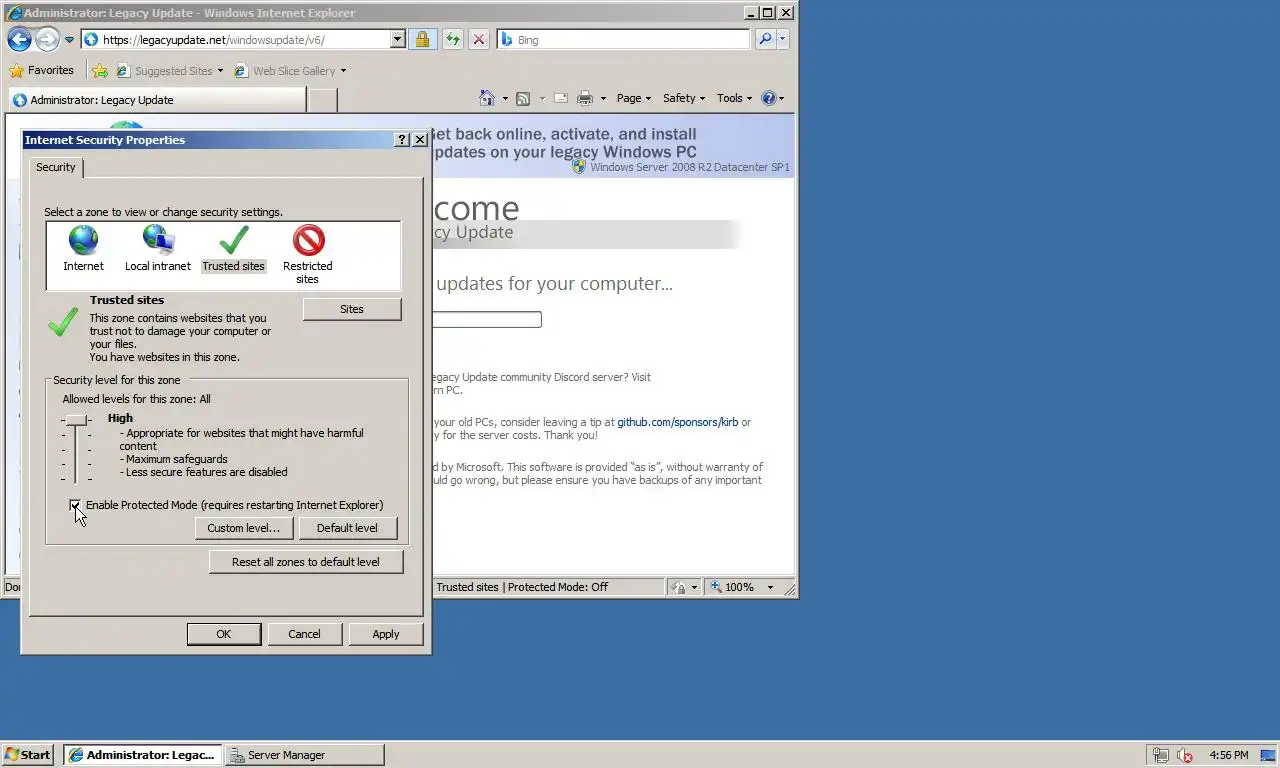The height and width of the screenshot is (768, 1280).
Task: Click the search progress bar on Legacy Update page
Action: click(487, 320)
